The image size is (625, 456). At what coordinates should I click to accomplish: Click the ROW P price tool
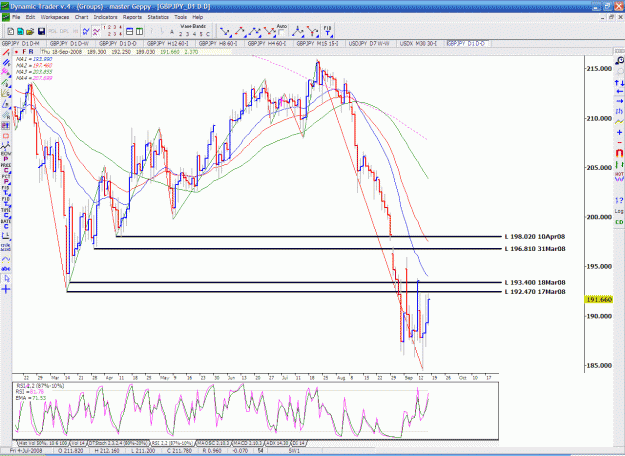click(x=6, y=157)
